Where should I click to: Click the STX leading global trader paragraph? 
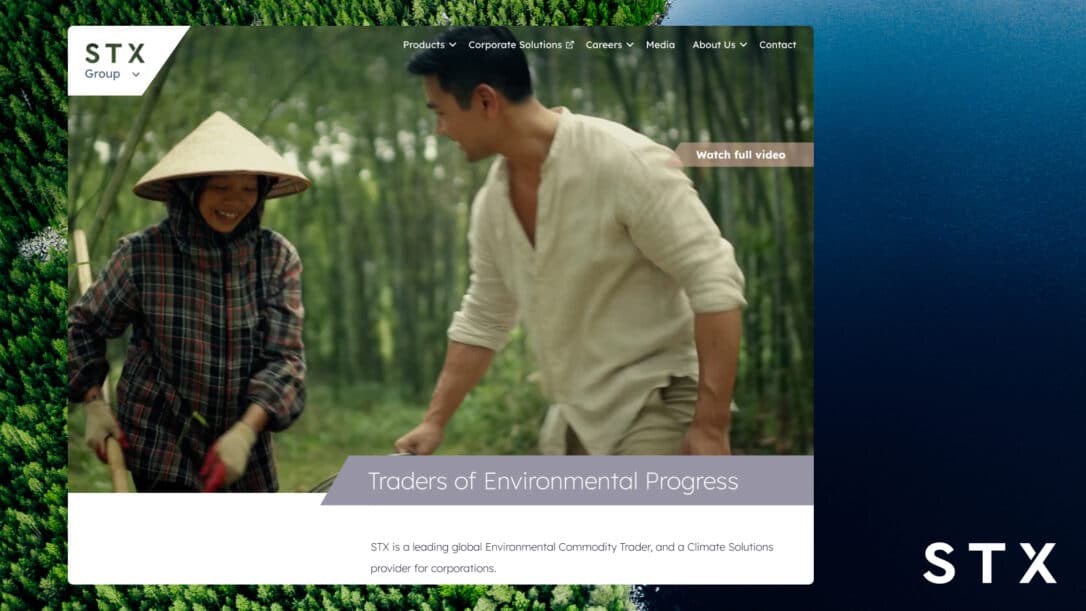(571, 557)
